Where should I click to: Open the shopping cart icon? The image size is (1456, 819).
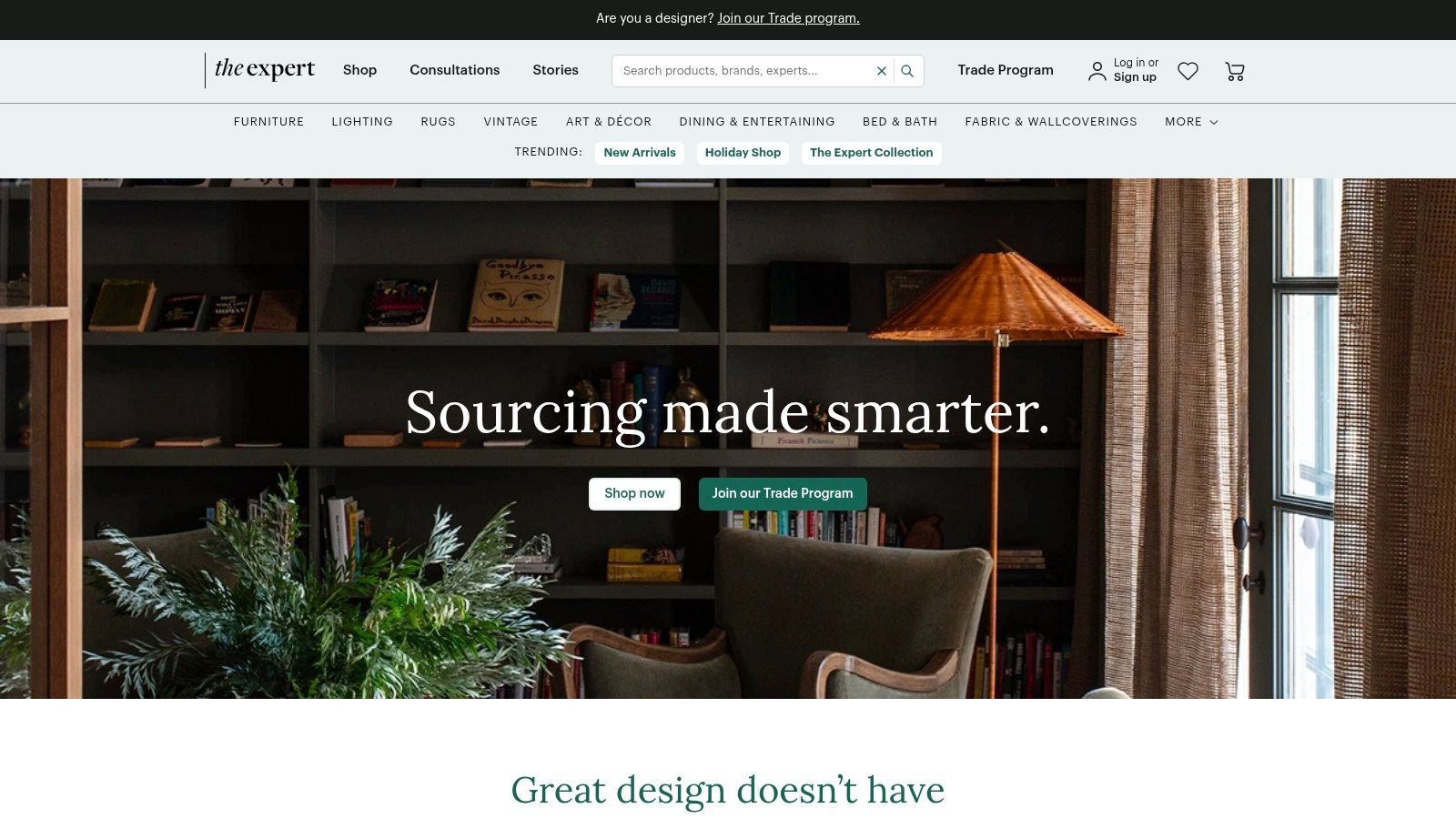coord(1235,71)
